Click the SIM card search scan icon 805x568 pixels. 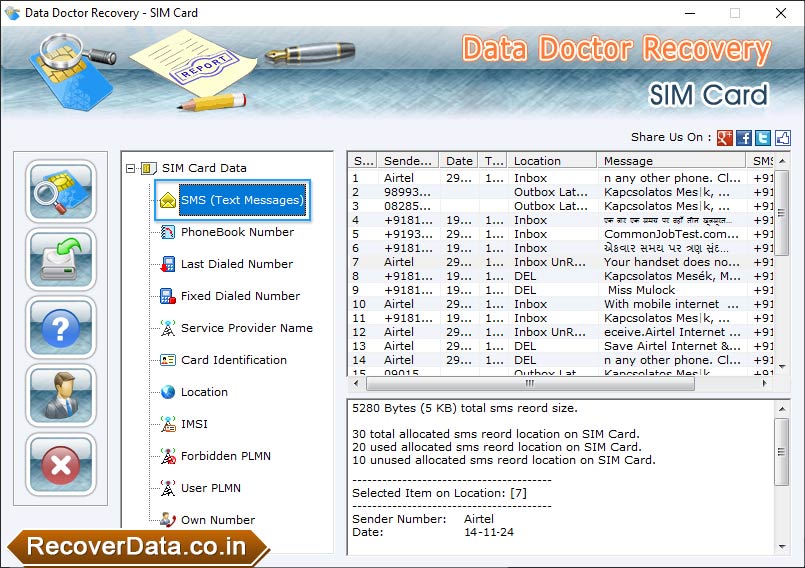click(61, 191)
